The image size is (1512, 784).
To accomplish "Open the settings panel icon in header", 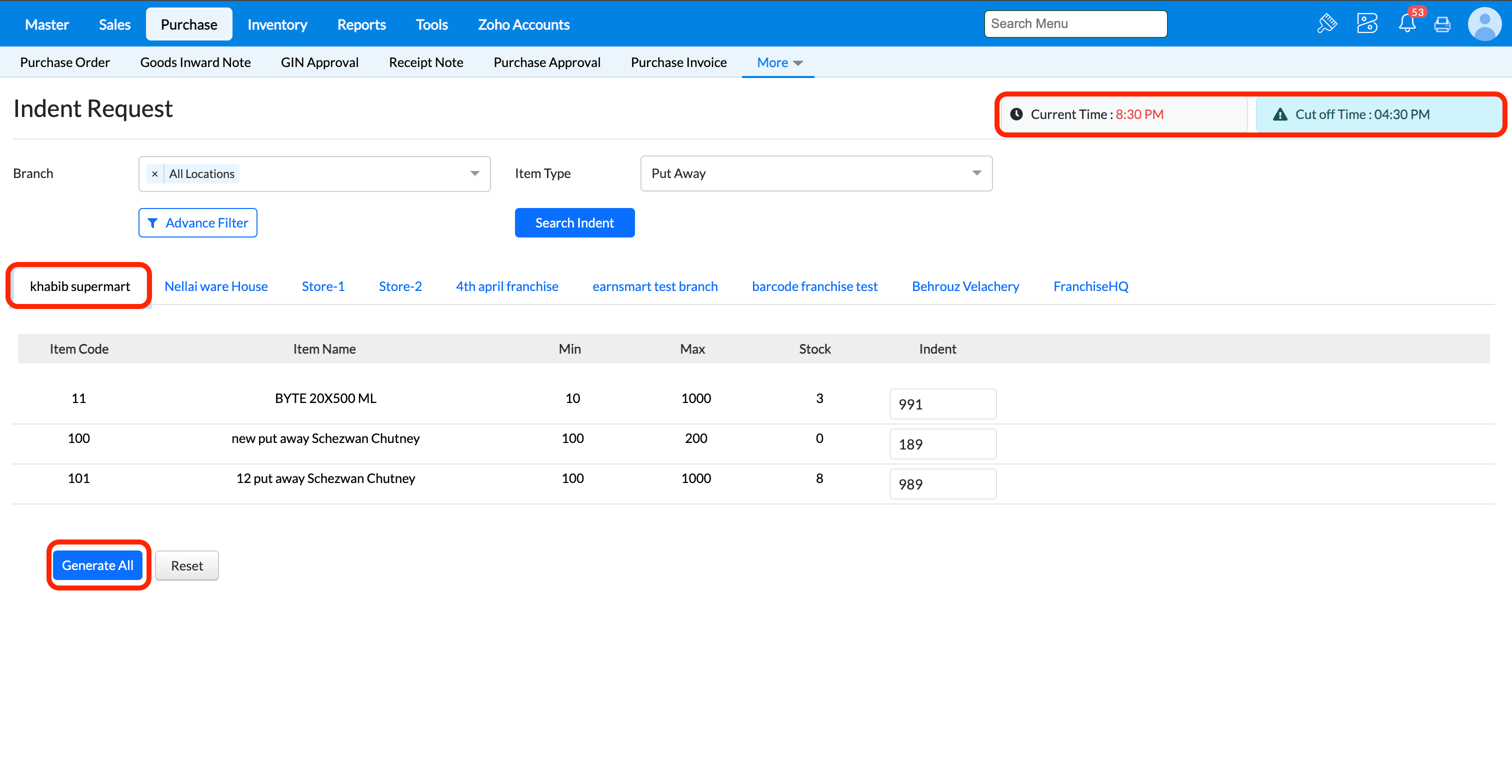I will click(x=1366, y=23).
